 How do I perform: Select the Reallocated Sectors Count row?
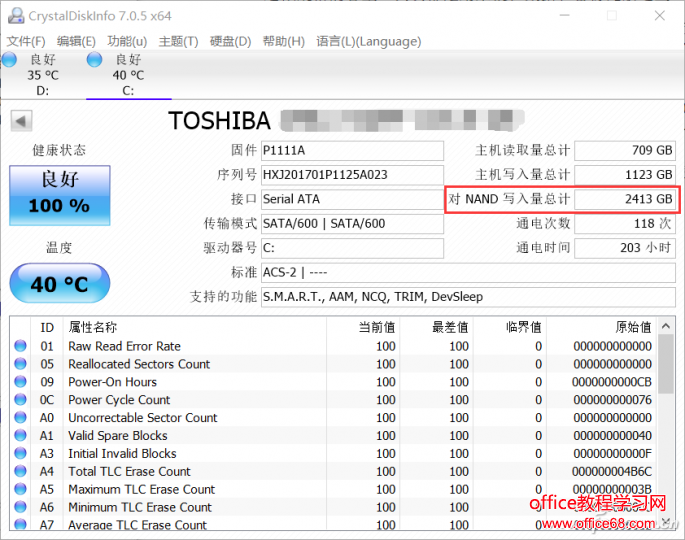pyautogui.click(x=139, y=364)
